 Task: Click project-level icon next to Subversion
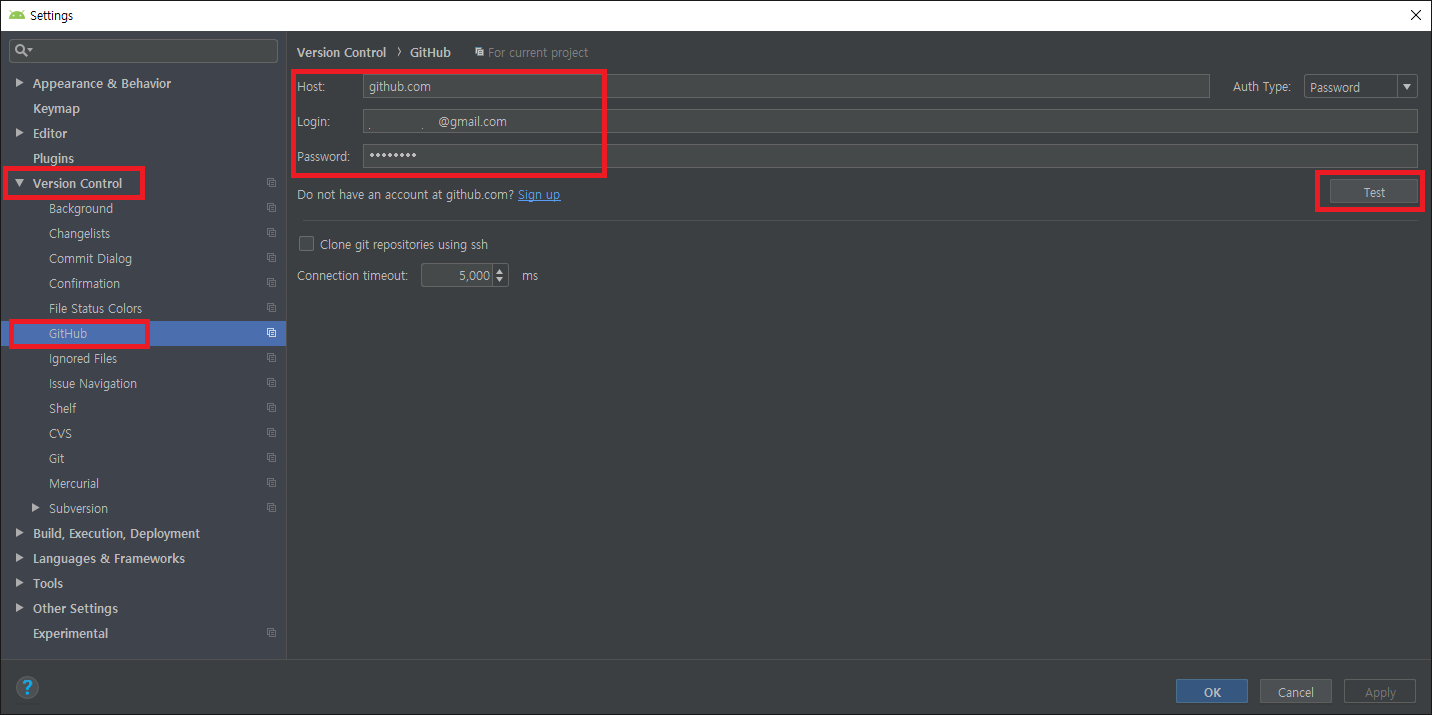click(271, 508)
